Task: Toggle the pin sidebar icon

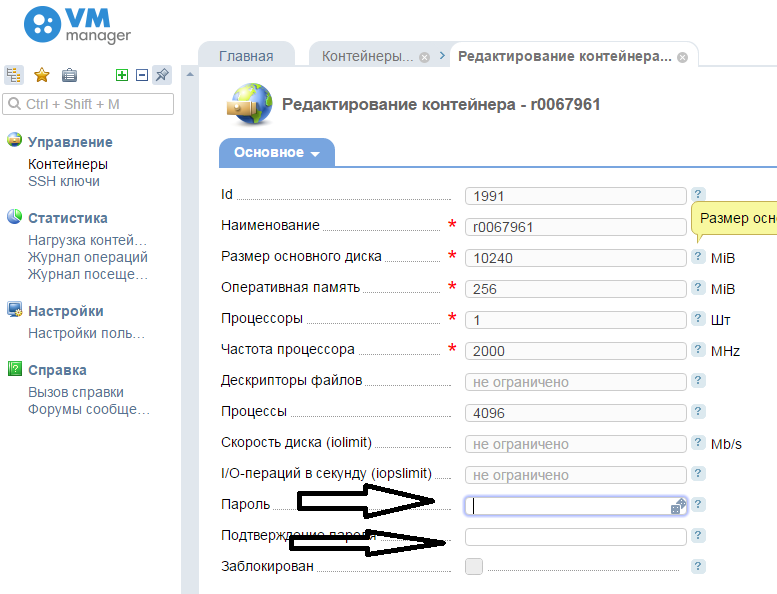Action: click(162, 75)
